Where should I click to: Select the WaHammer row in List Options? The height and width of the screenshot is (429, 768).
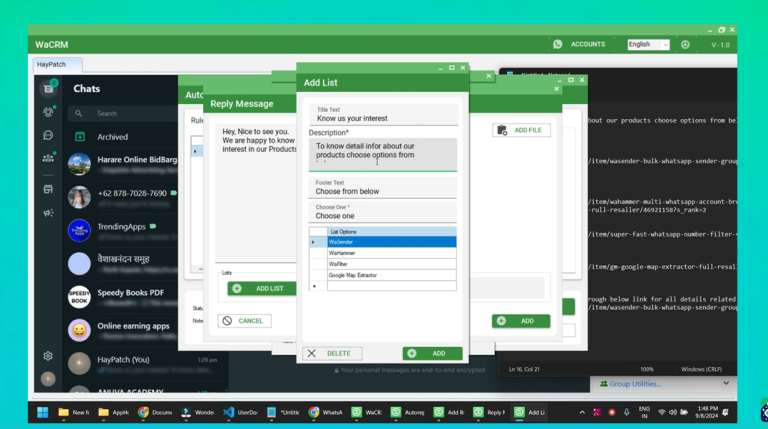point(390,253)
